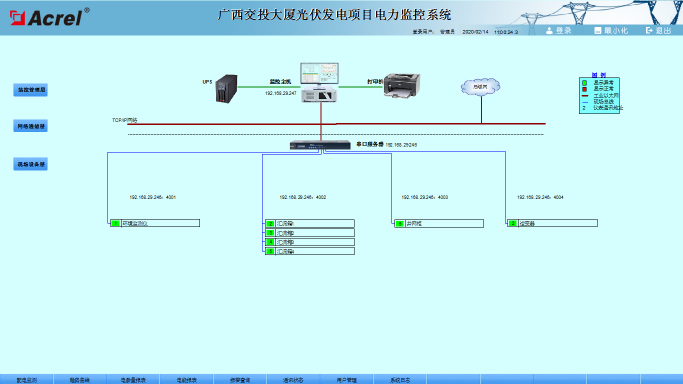Select device entry with address 5 under port 4002
The height and width of the screenshot is (384, 683).
(x=310, y=251)
